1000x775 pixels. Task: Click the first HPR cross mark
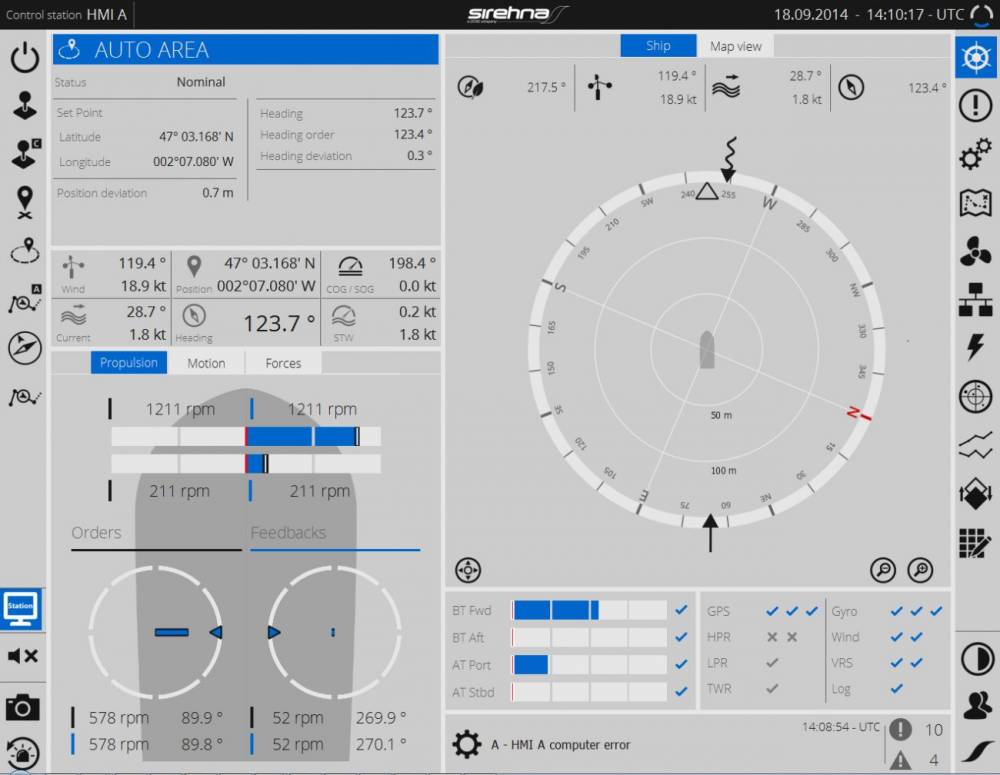point(772,637)
